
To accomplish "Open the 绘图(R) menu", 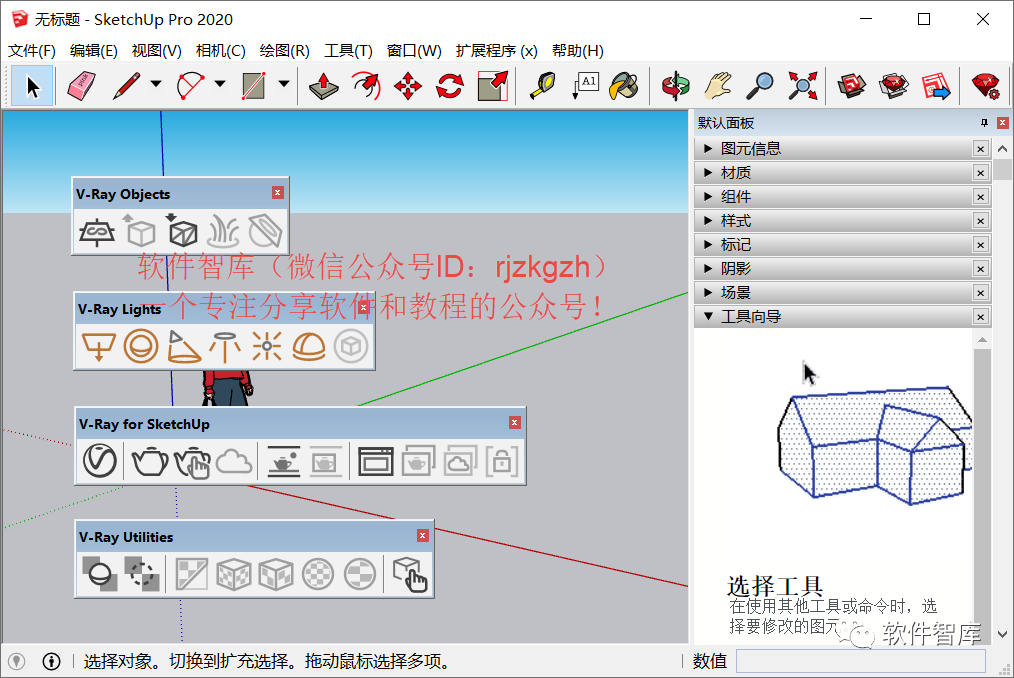I will click(285, 50).
